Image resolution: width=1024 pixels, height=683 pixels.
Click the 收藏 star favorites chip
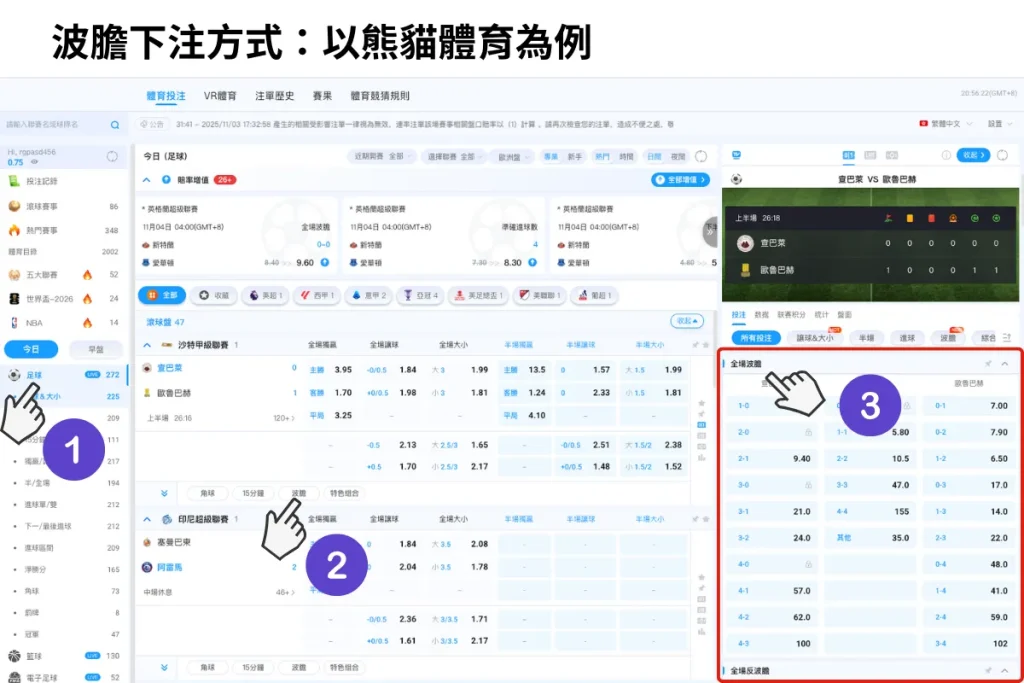214,295
